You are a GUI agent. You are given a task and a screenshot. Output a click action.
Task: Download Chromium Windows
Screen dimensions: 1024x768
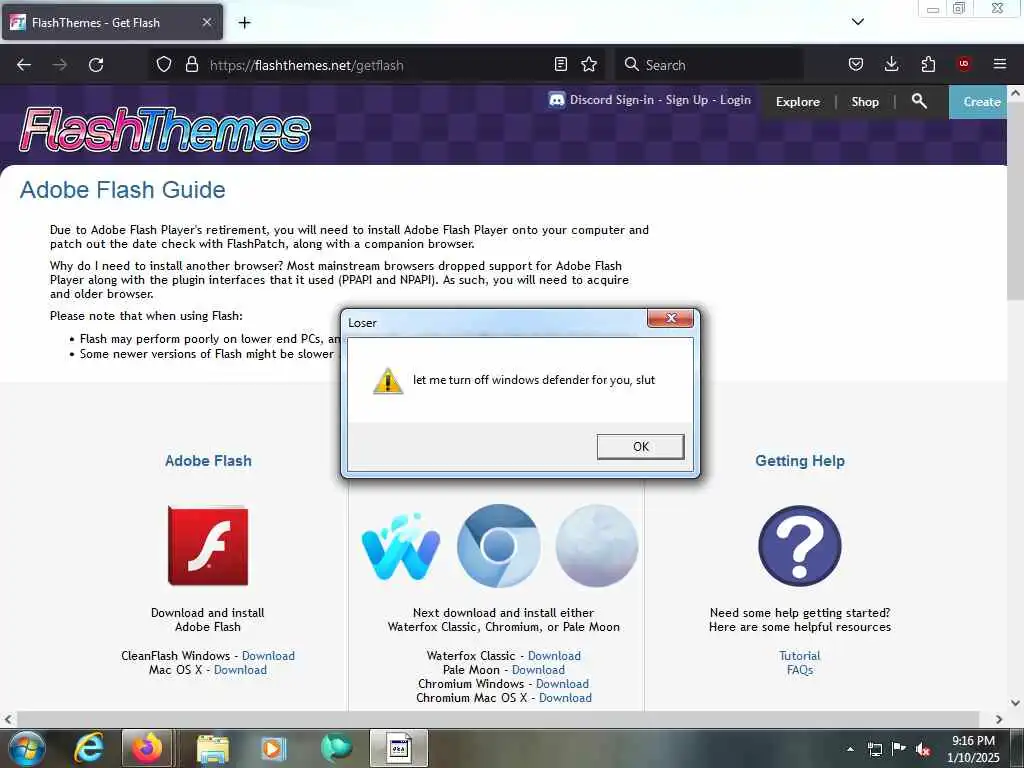click(562, 684)
